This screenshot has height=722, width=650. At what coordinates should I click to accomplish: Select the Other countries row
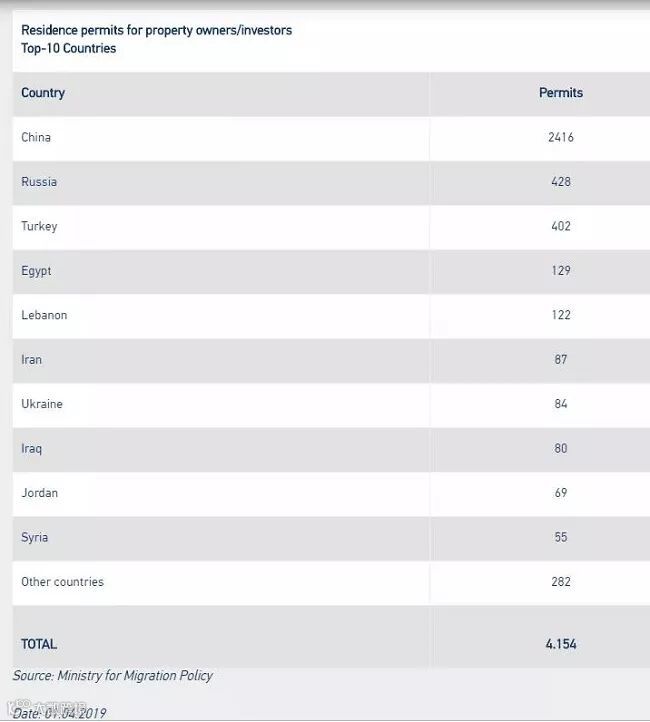(62, 582)
